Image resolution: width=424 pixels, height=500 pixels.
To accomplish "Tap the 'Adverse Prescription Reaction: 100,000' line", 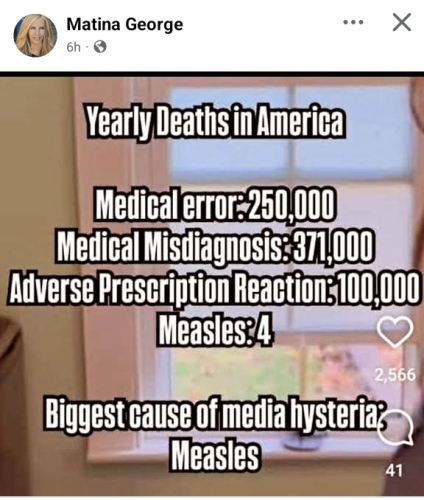I will click(x=213, y=287).
